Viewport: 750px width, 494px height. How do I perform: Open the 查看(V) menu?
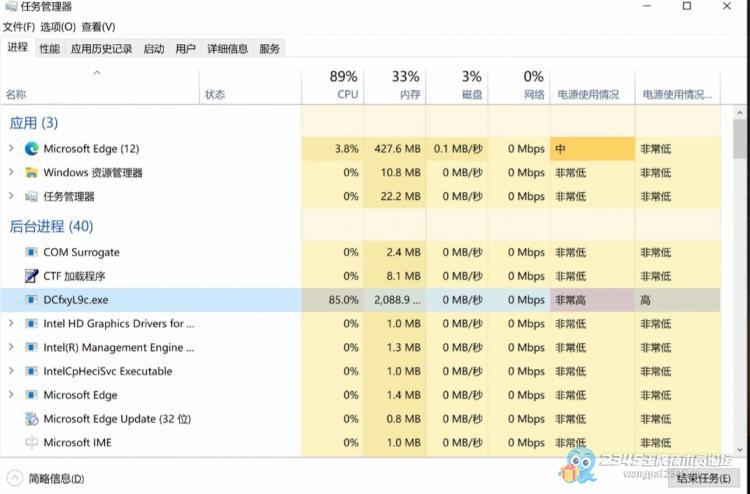(x=99, y=27)
